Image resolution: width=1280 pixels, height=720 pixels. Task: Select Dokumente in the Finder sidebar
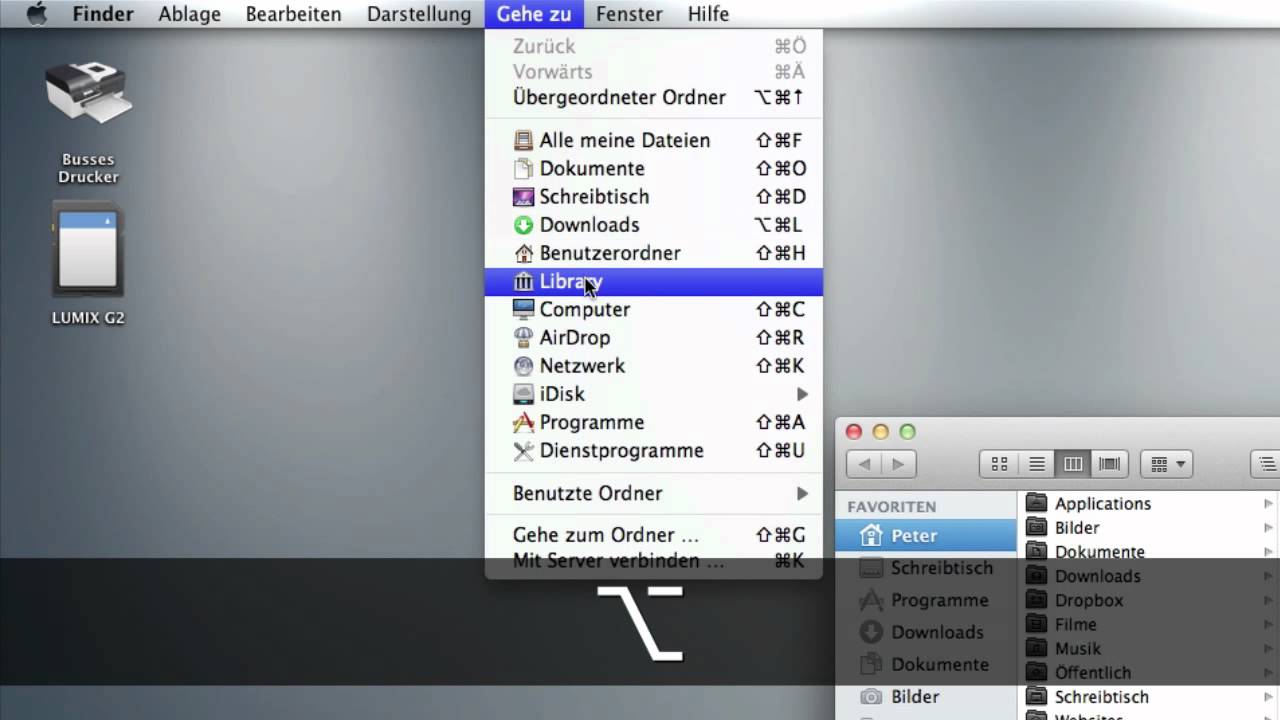(926, 664)
